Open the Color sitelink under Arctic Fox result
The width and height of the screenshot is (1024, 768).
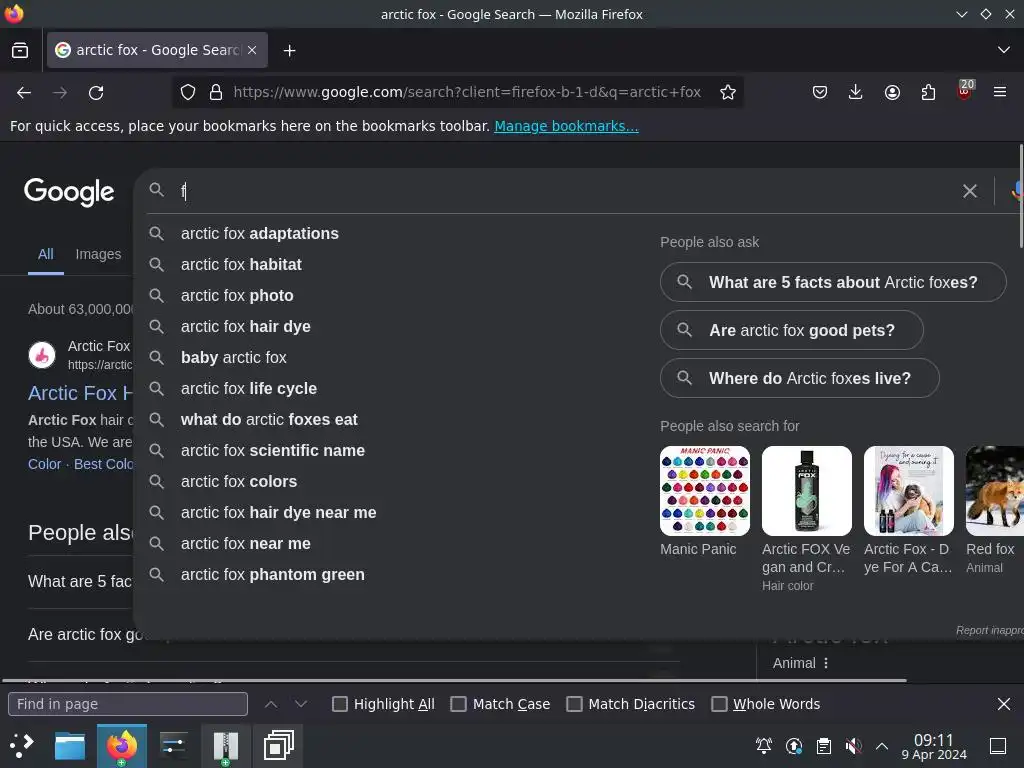point(44,464)
